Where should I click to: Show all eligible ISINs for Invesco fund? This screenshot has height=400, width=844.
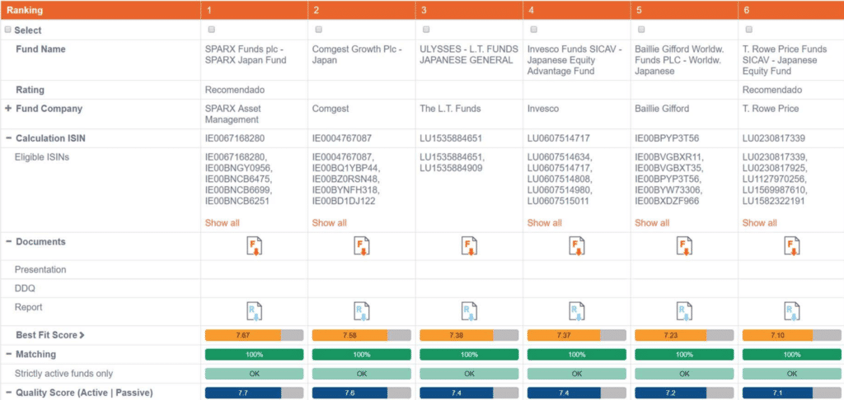(x=544, y=223)
